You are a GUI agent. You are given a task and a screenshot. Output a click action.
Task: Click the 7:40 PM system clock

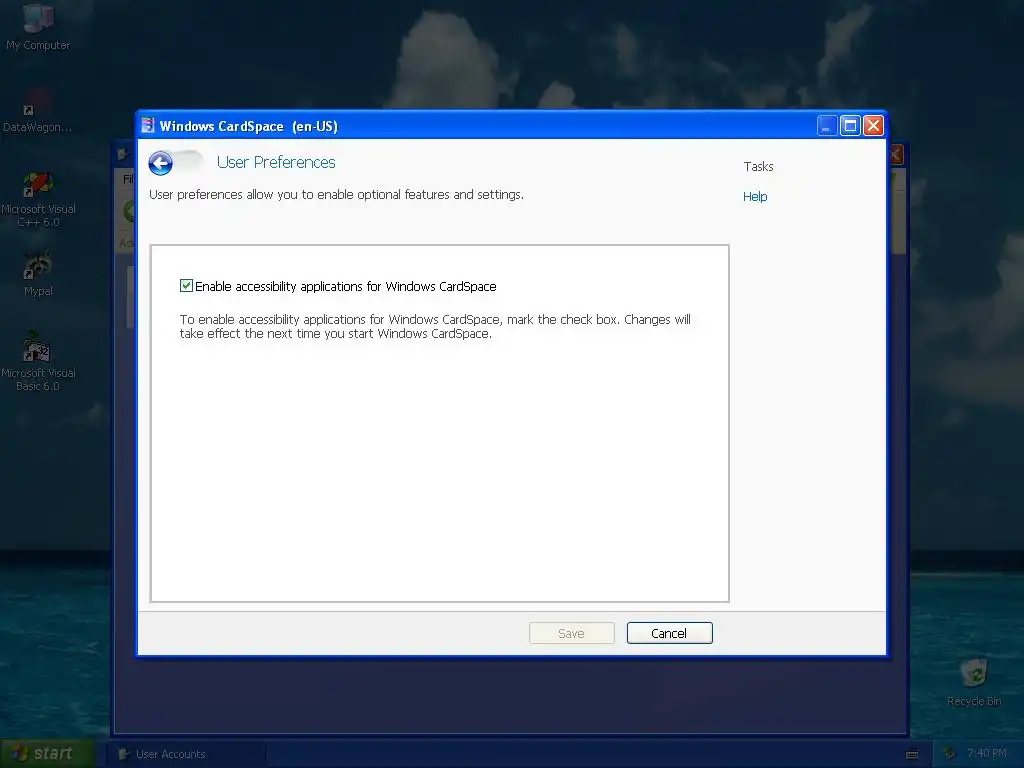pos(987,754)
